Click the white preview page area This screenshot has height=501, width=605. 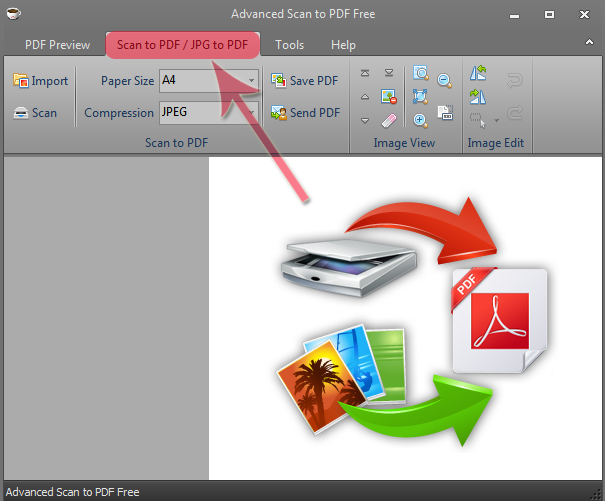[x=405, y=318]
